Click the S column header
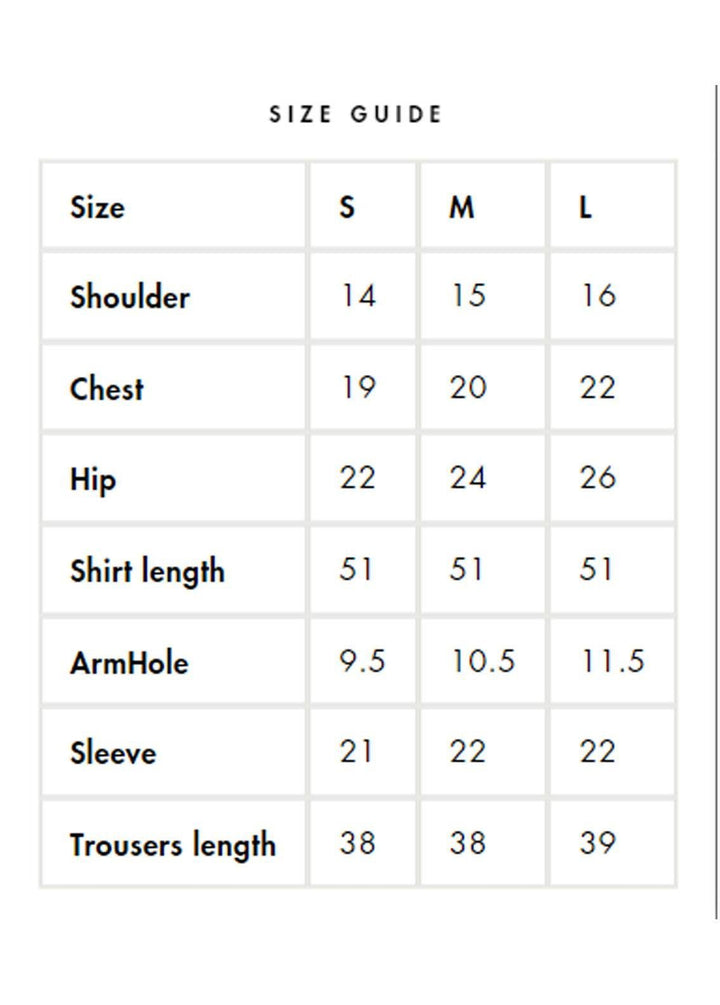 347,207
